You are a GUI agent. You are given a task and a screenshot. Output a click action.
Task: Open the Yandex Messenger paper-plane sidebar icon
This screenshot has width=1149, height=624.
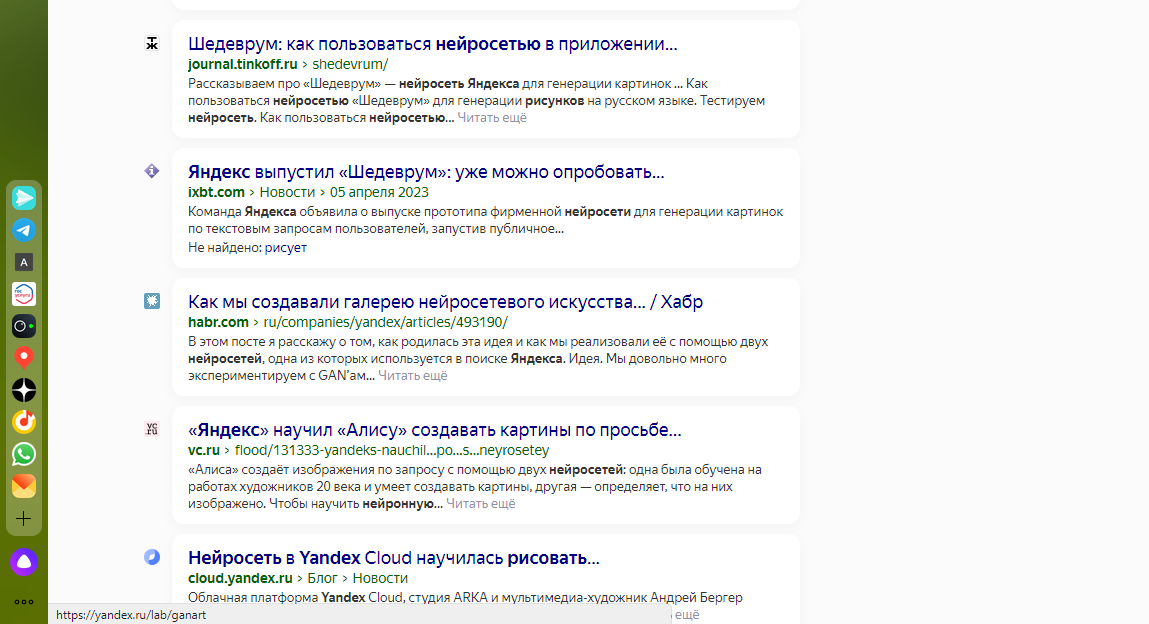tap(23, 198)
